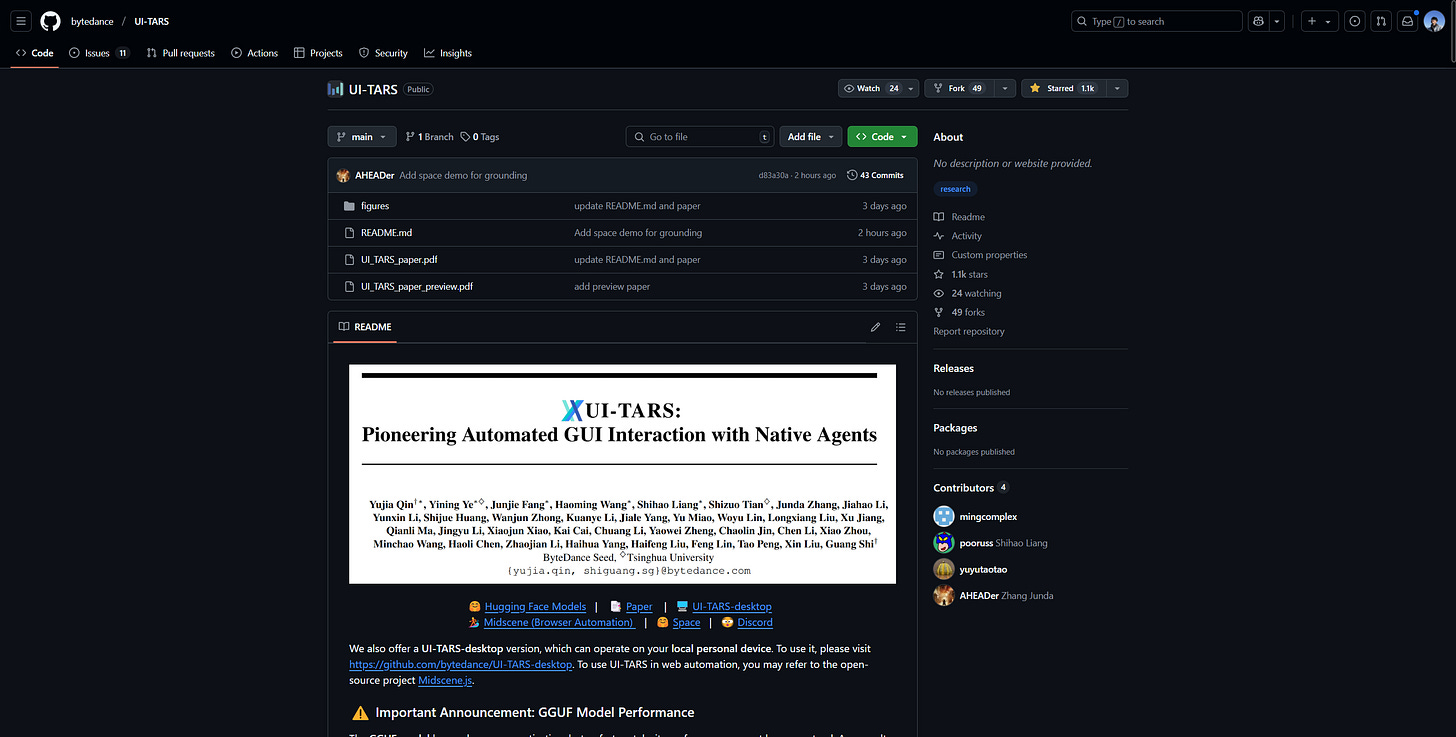Open notifications inbox icon
The height and width of the screenshot is (737, 1456).
(1407, 21)
